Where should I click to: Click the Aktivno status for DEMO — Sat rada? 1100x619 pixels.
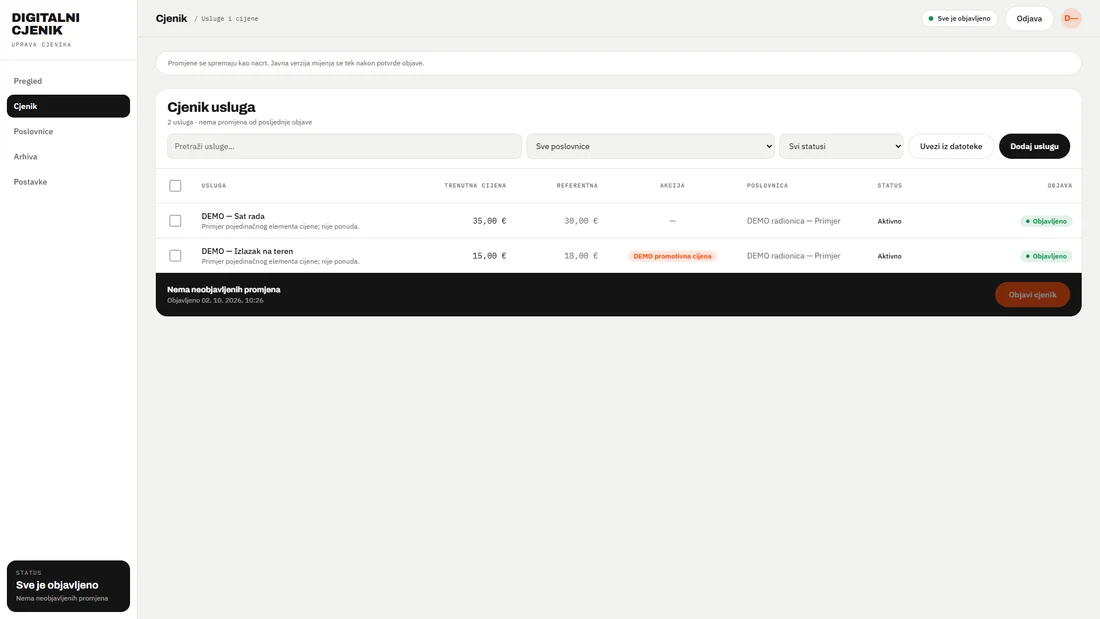[x=890, y=221]
